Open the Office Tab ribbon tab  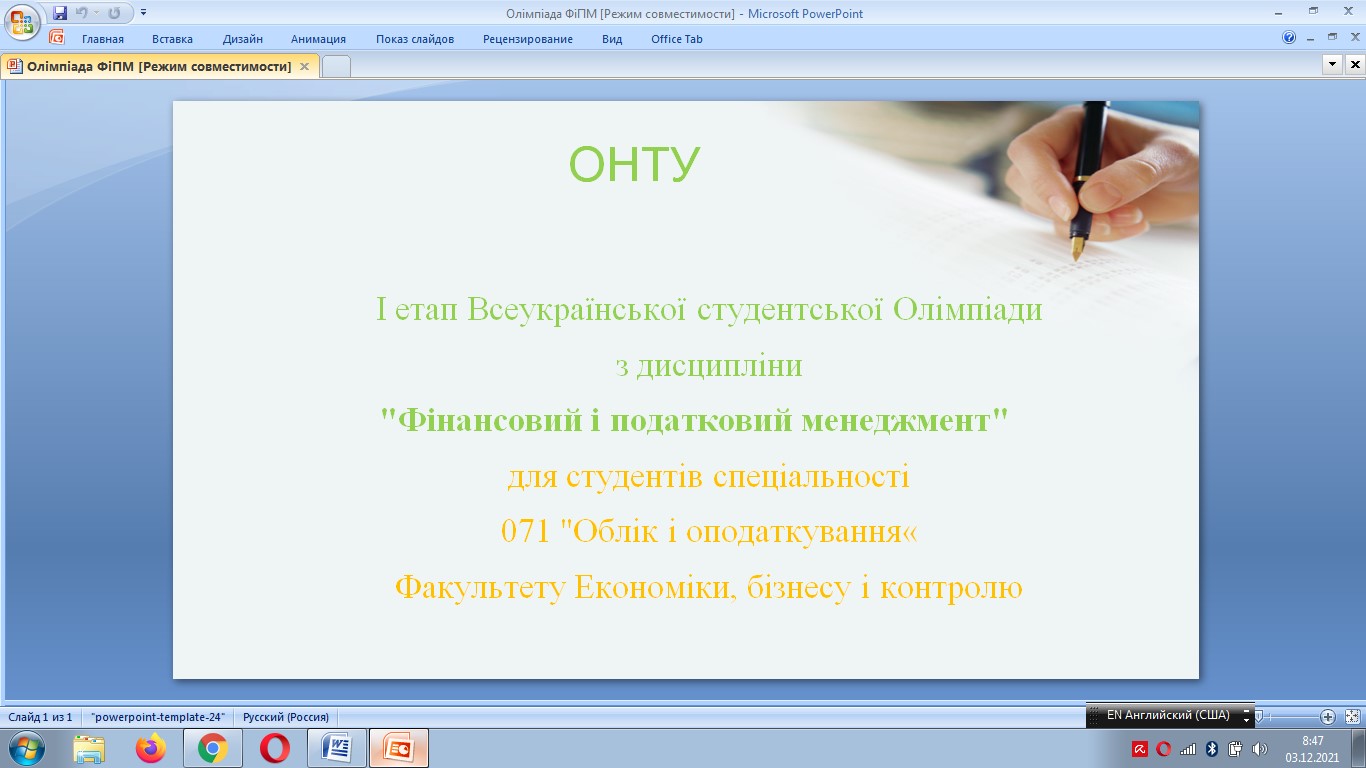(677, 39)
